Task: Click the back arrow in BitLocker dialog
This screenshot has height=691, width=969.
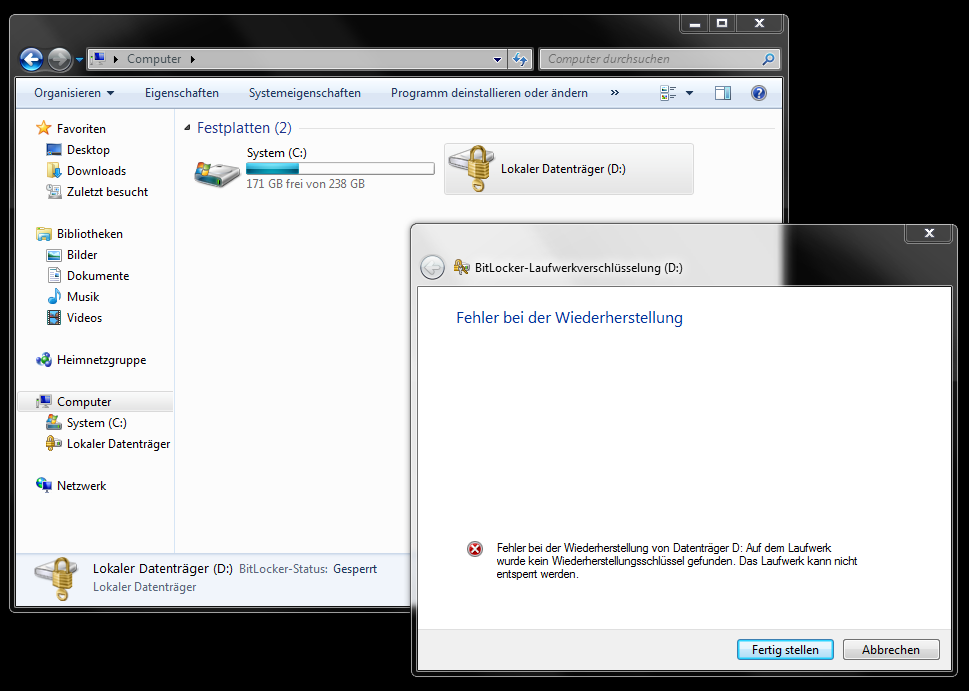Action: (x=432, y=268)
